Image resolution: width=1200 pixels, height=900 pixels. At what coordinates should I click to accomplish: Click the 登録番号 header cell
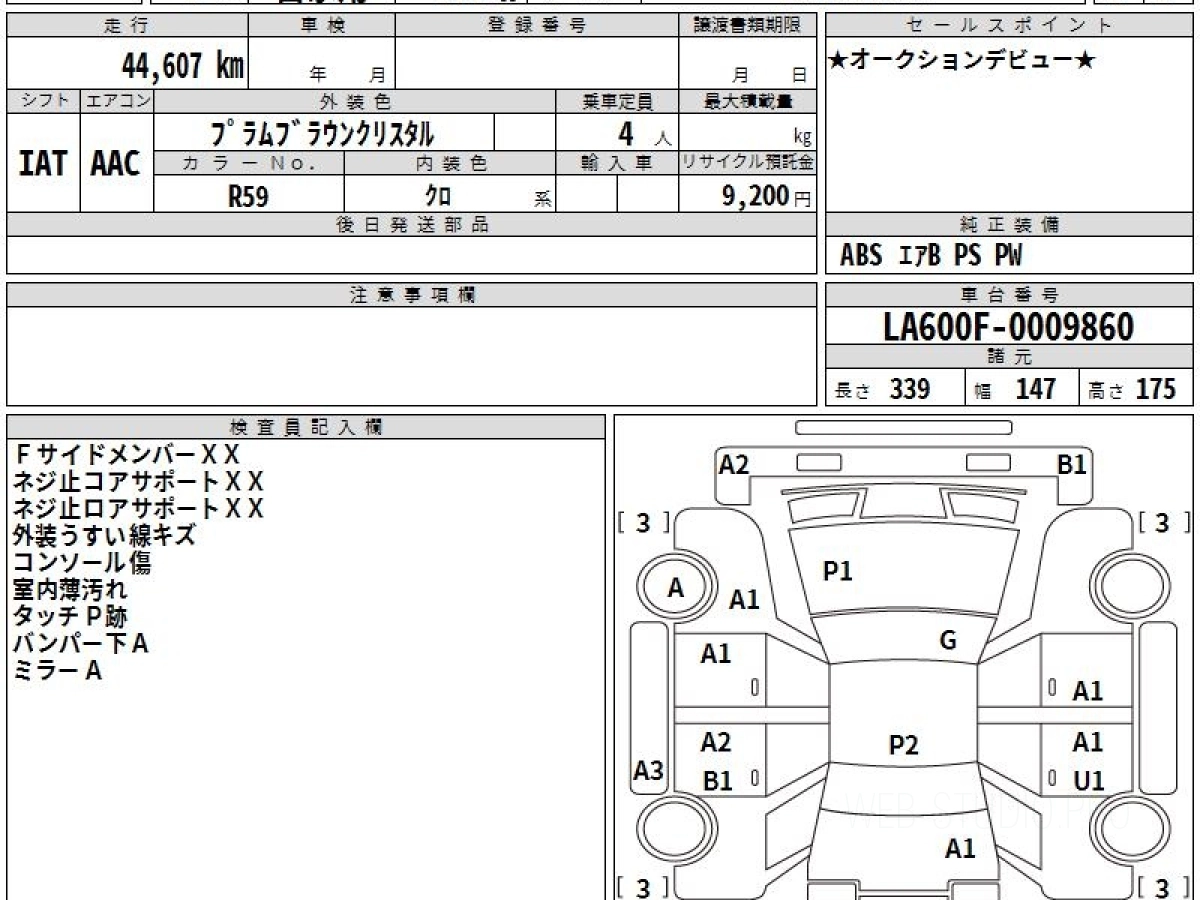(x=536, y=25)
